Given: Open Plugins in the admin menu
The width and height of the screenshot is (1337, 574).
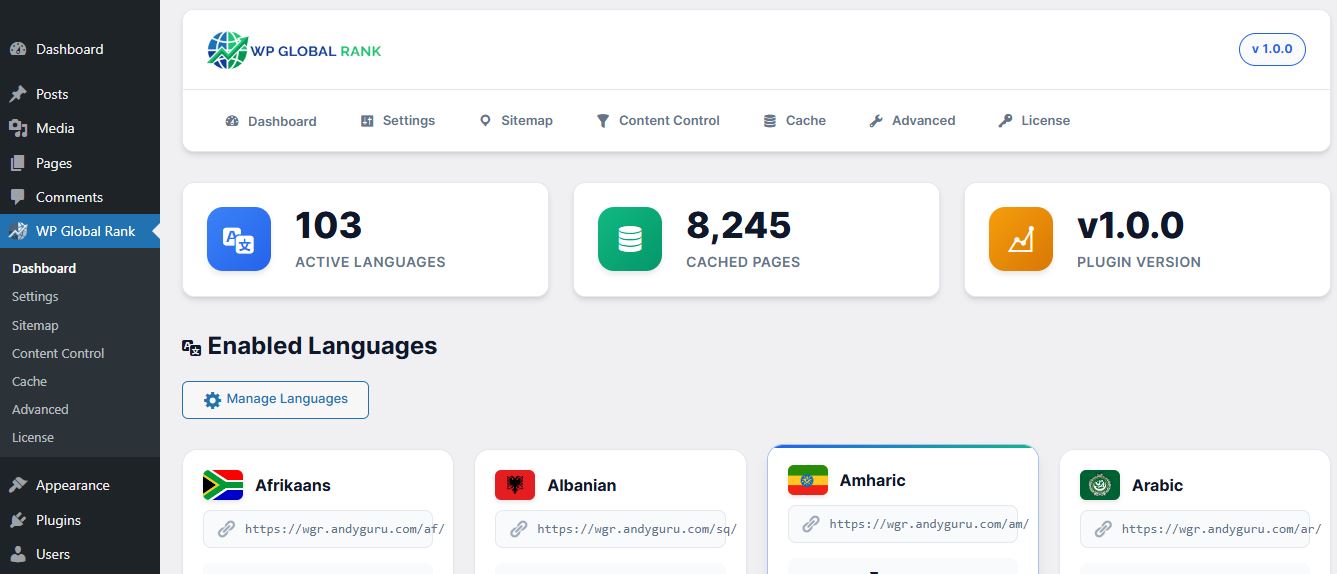Looking at the screenshot, I should pyautogui.click(x=80, y=520).
